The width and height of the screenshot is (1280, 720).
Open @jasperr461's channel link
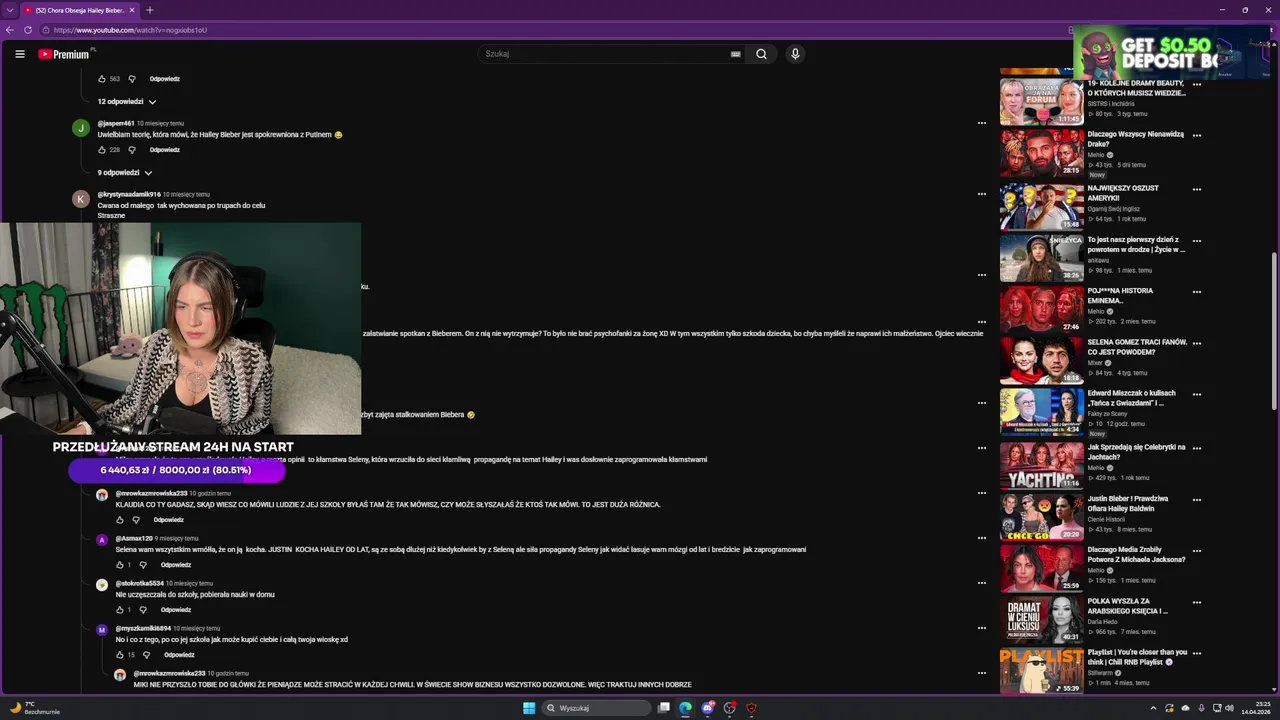point(116,123)
